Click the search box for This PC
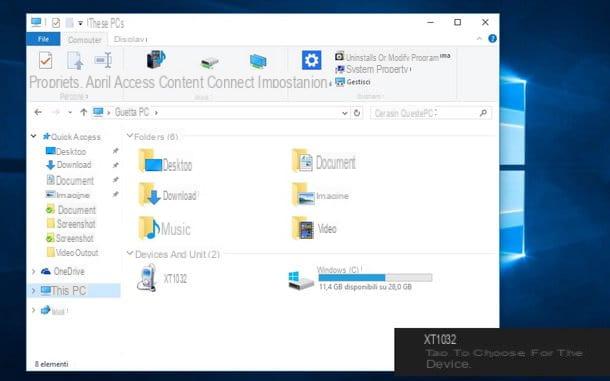Viewport: 610px width, 381px height. (431, 113)
